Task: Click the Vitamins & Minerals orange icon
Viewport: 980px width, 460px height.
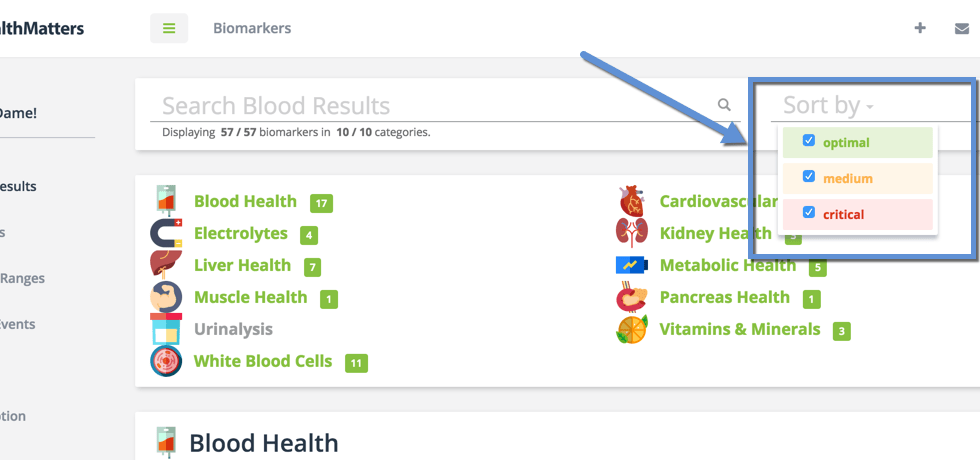Action: tap(632, 329)
